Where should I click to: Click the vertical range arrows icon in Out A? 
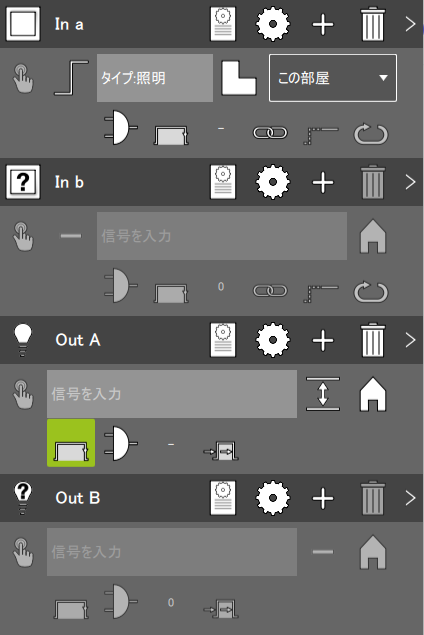[323, 394]
